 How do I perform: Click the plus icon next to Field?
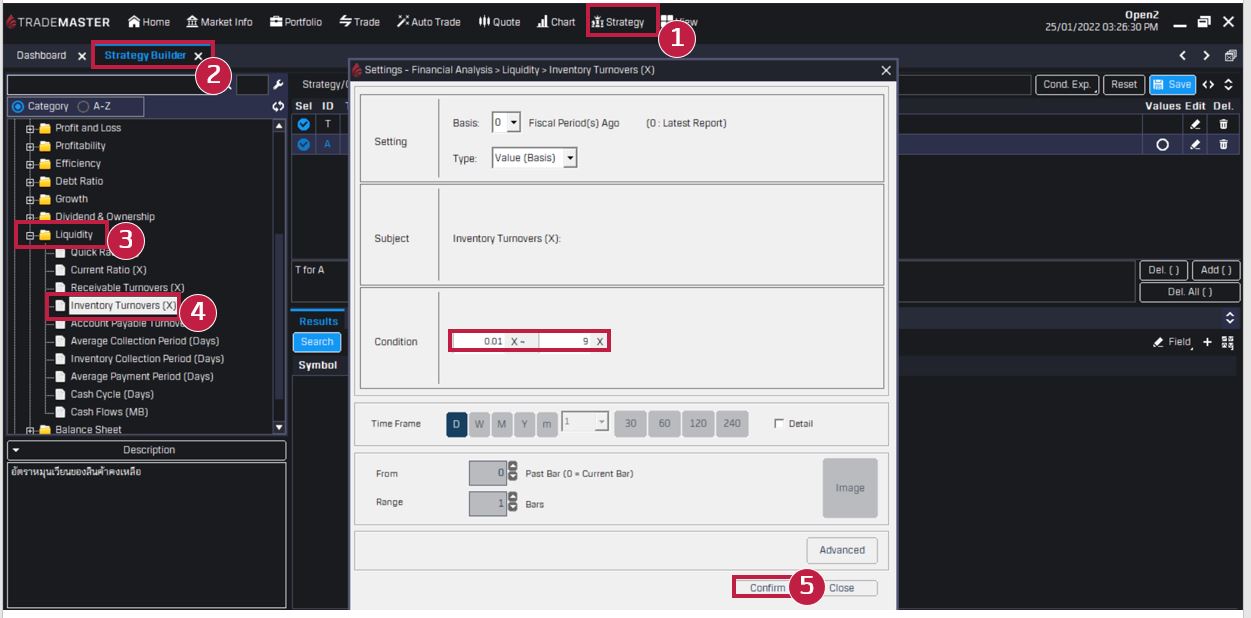(x=1207, y=342)
